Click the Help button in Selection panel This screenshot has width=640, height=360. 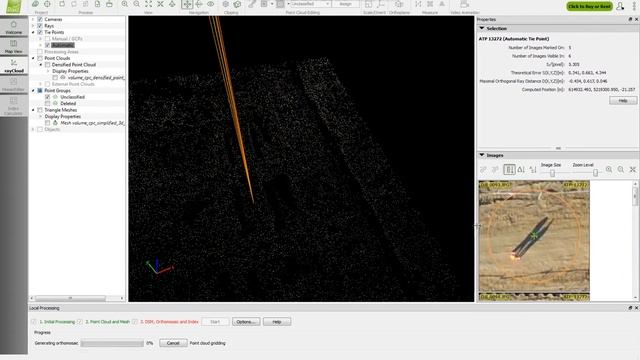(623, 101)
